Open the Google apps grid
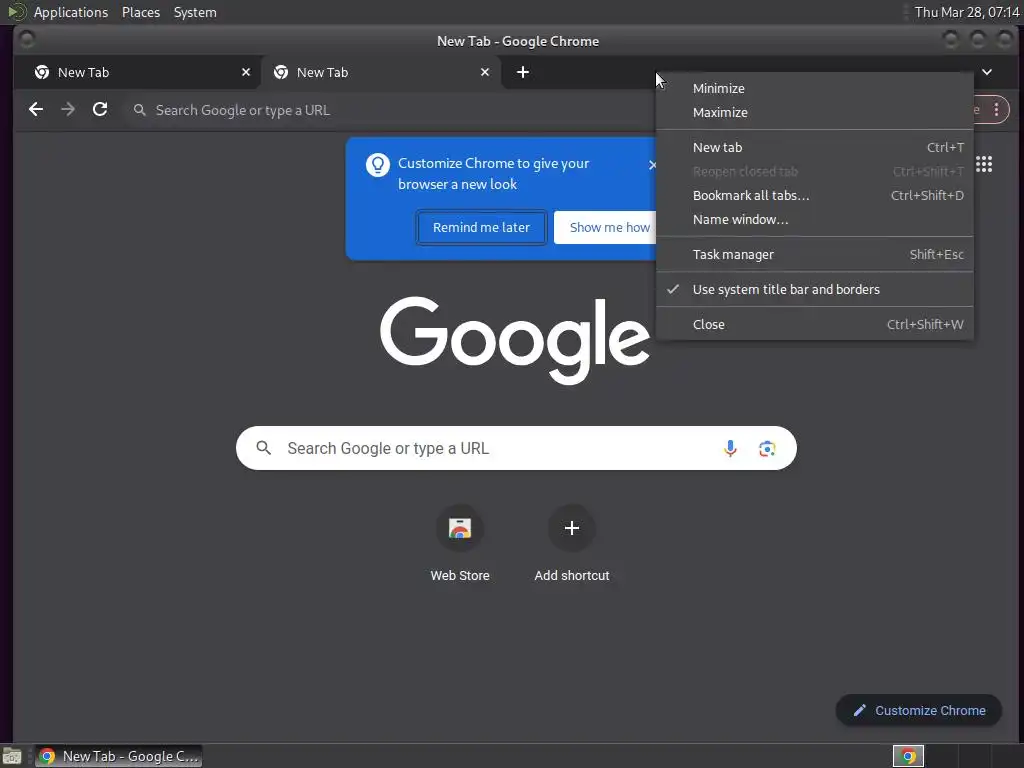The height and width of the screenshot is (768, 1024). coord(984,165)
